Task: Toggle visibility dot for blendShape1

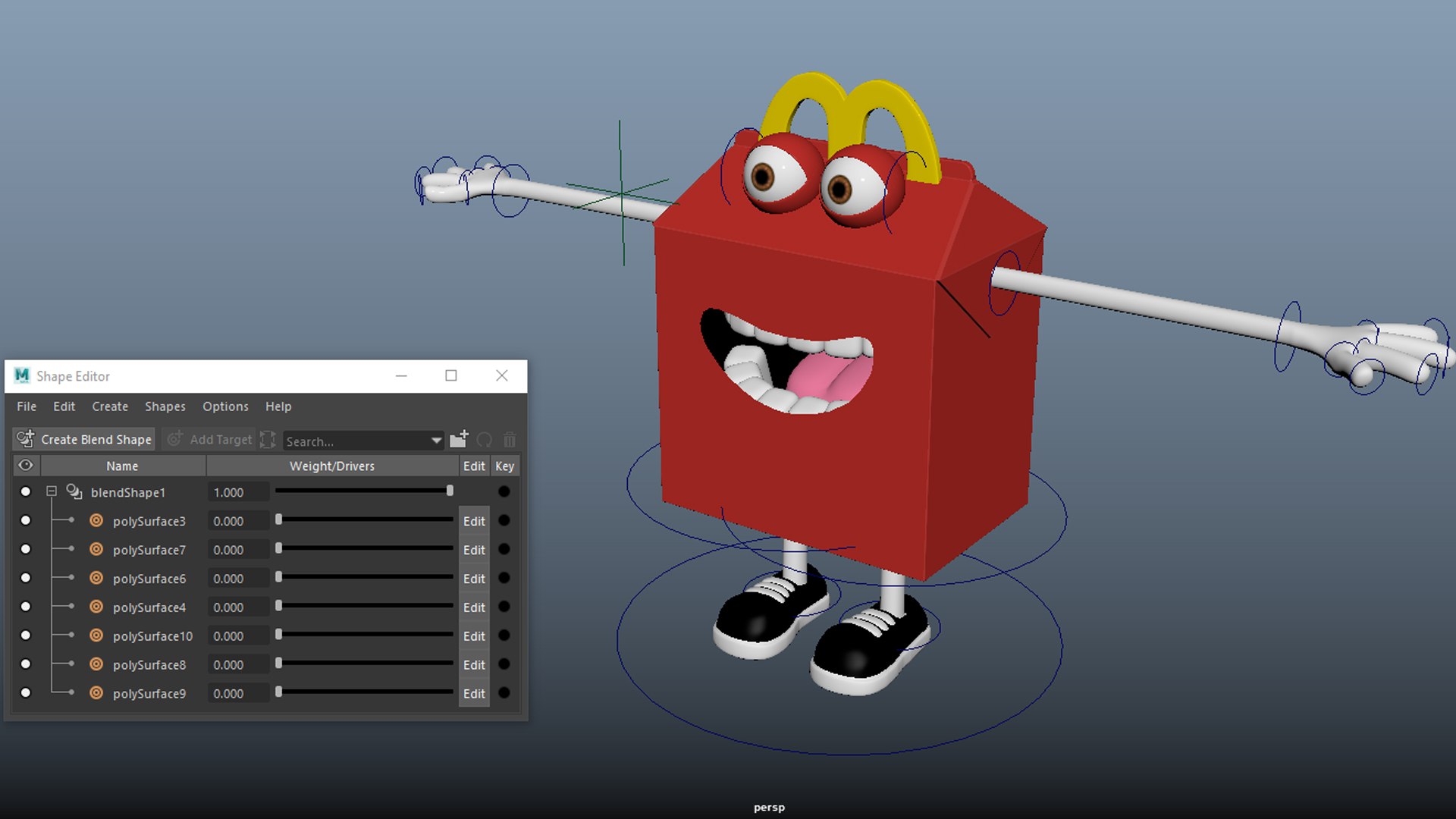Action: coord(26,491)
